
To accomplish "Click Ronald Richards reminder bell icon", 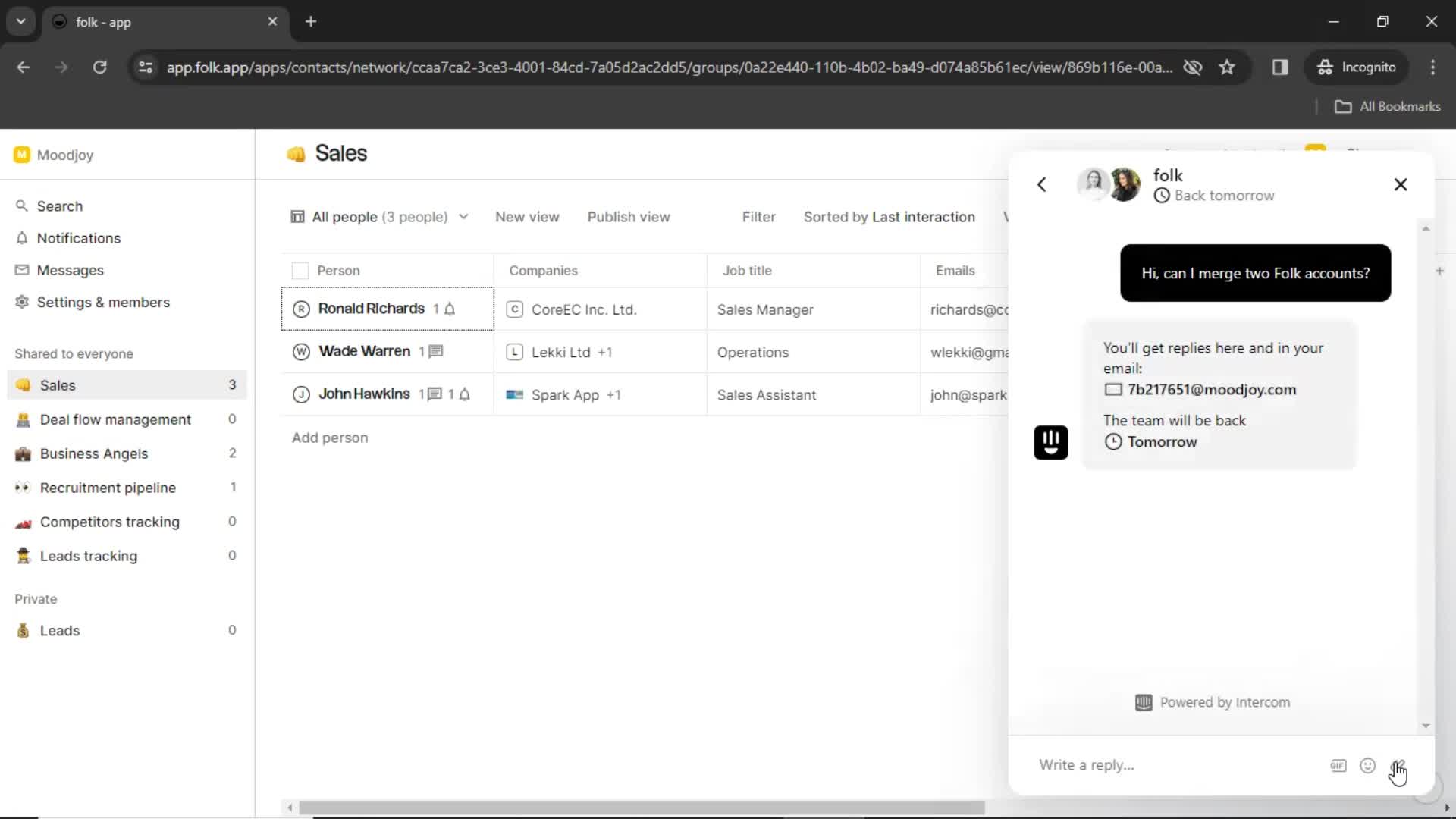I will 450,309.
